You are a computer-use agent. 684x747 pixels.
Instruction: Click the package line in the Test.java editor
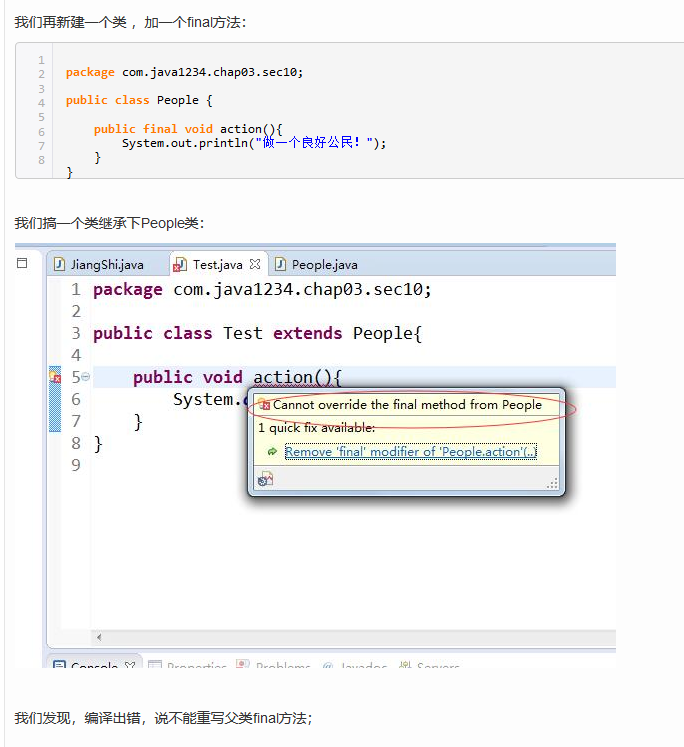pos(262,290)
